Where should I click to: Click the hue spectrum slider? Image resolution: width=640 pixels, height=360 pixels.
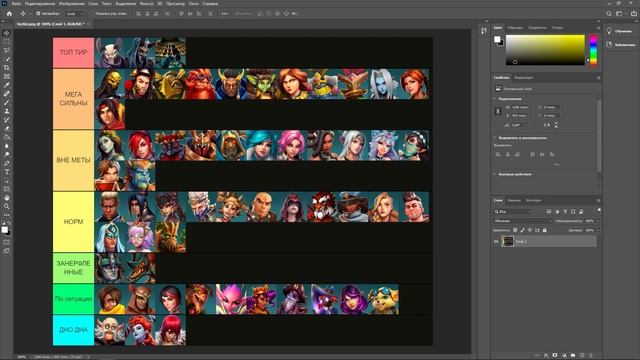point(593,50)
